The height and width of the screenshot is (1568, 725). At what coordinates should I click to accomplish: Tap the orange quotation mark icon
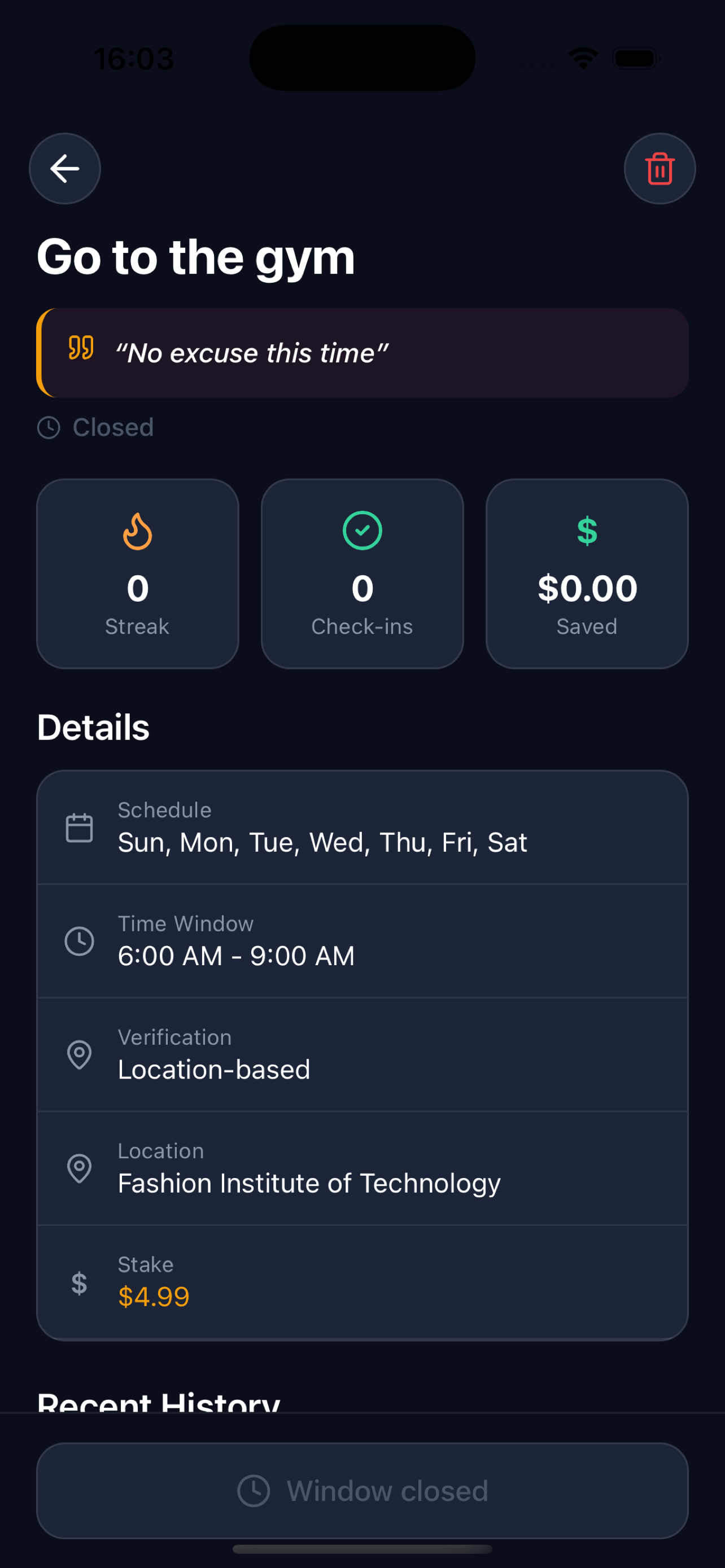[81, 348]
